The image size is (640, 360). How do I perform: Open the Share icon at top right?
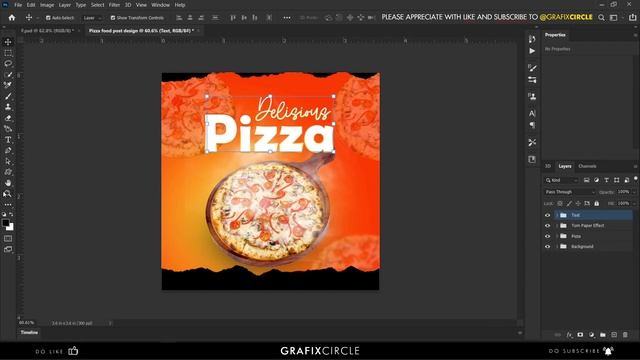tap(633, 18)
